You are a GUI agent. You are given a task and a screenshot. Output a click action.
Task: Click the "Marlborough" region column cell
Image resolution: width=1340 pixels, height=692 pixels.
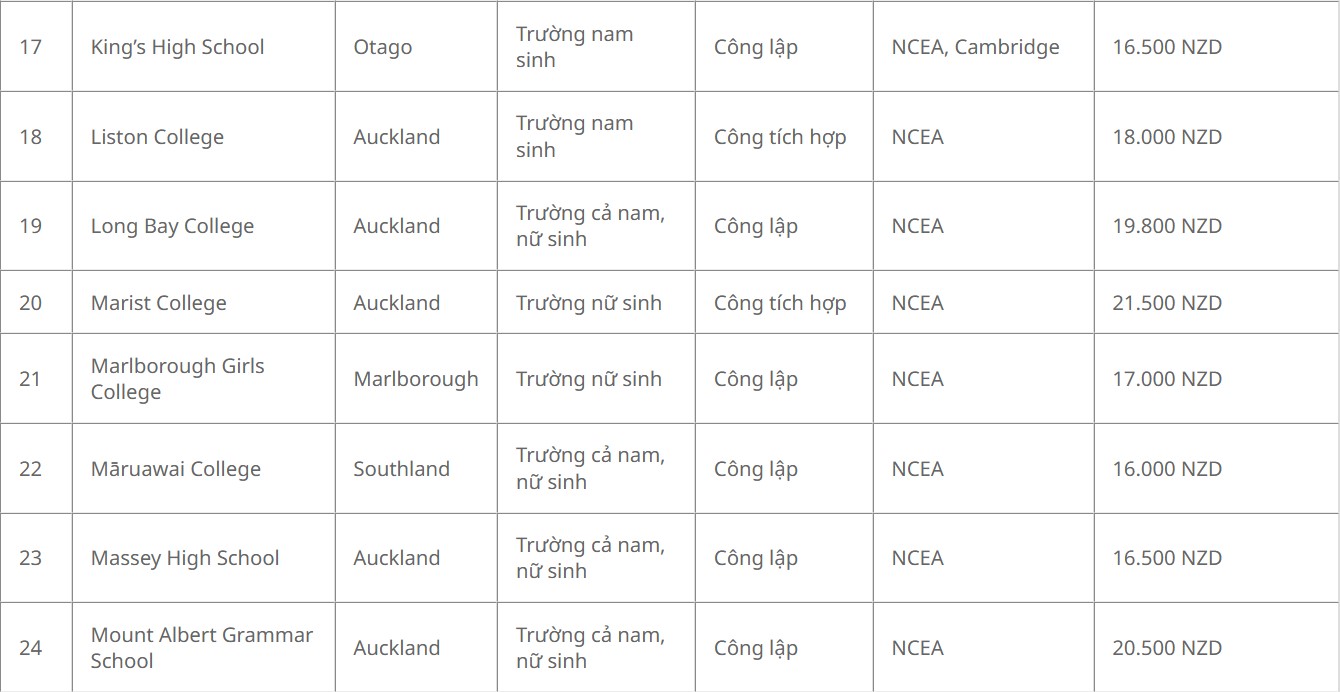click(x=416, y=379)
